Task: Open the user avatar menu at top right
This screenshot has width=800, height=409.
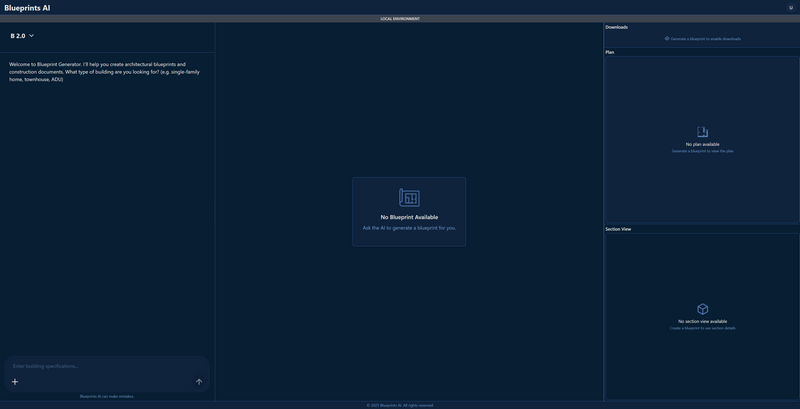Action: pos(791,8)
